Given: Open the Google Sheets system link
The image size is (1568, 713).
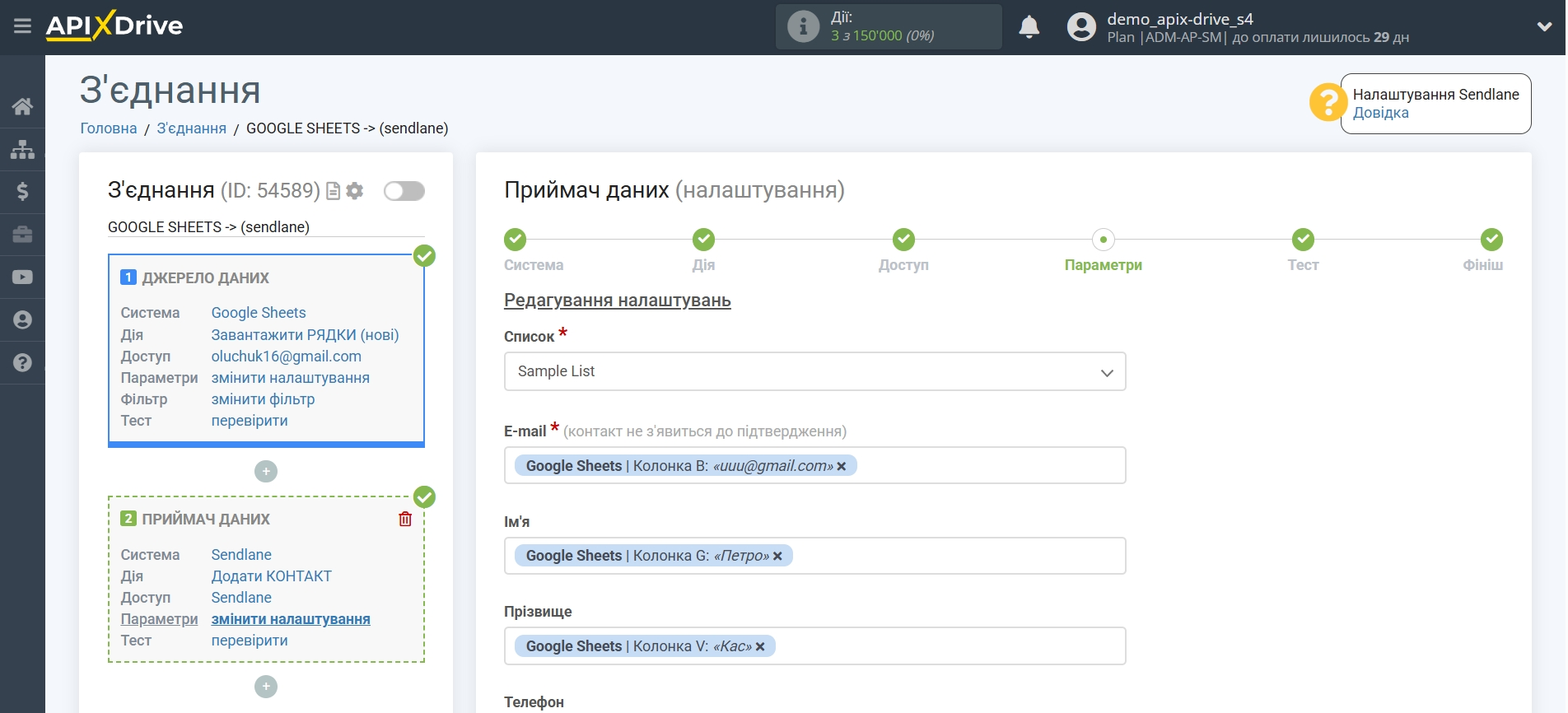Looking at the screenshot, I should pos(259,313).
